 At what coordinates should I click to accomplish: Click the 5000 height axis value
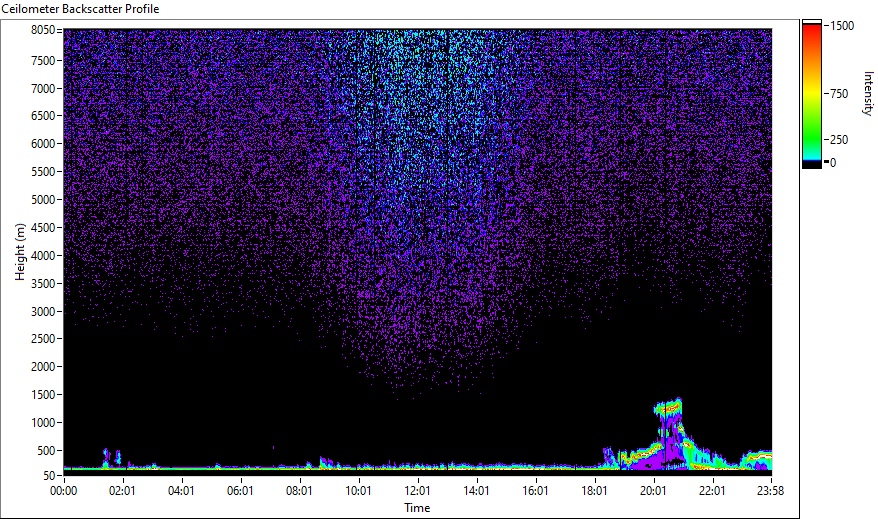pos(43,200)
